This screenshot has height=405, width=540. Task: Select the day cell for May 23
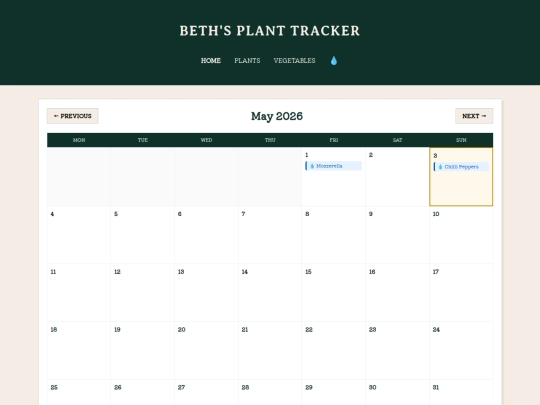(x=397, y=351)
